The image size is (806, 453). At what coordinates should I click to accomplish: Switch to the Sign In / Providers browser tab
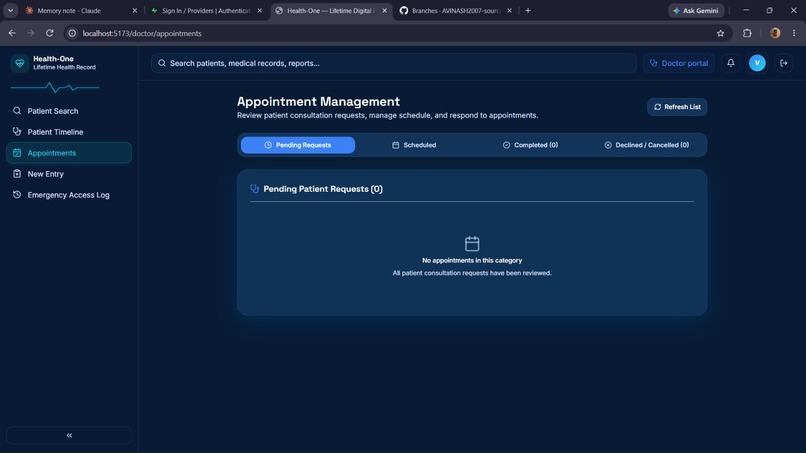[x=206, y=11]
